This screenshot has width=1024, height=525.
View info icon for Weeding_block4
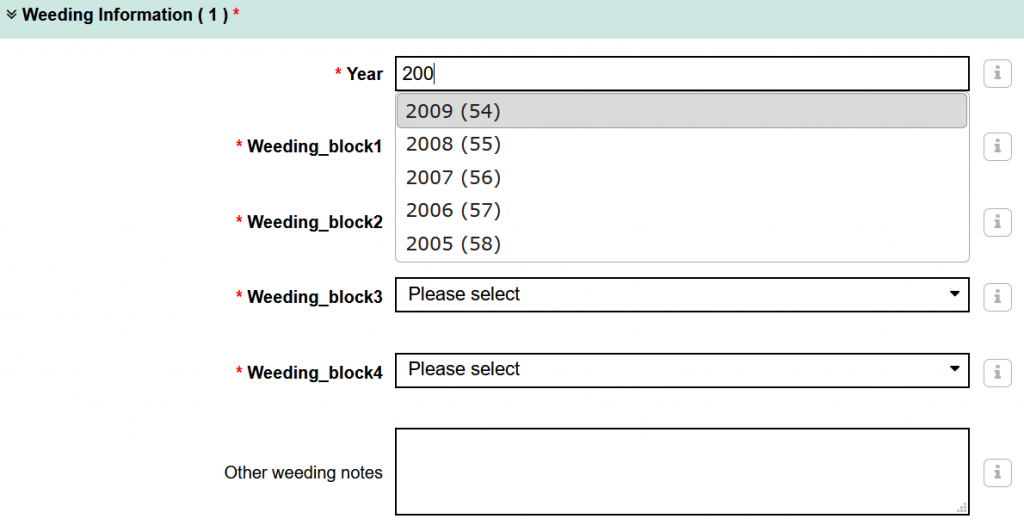997,372
